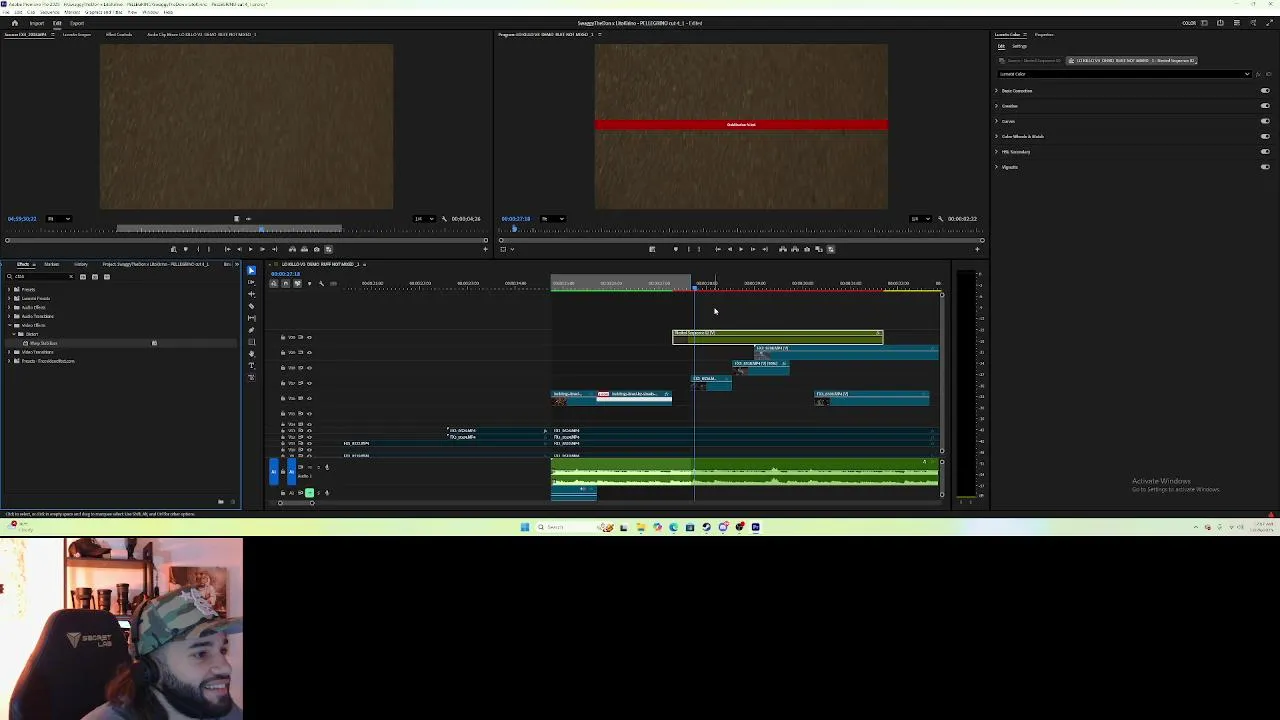This screenshot has height=720, width=1280.
Task: Open the History panel tab
Action: 81,264
